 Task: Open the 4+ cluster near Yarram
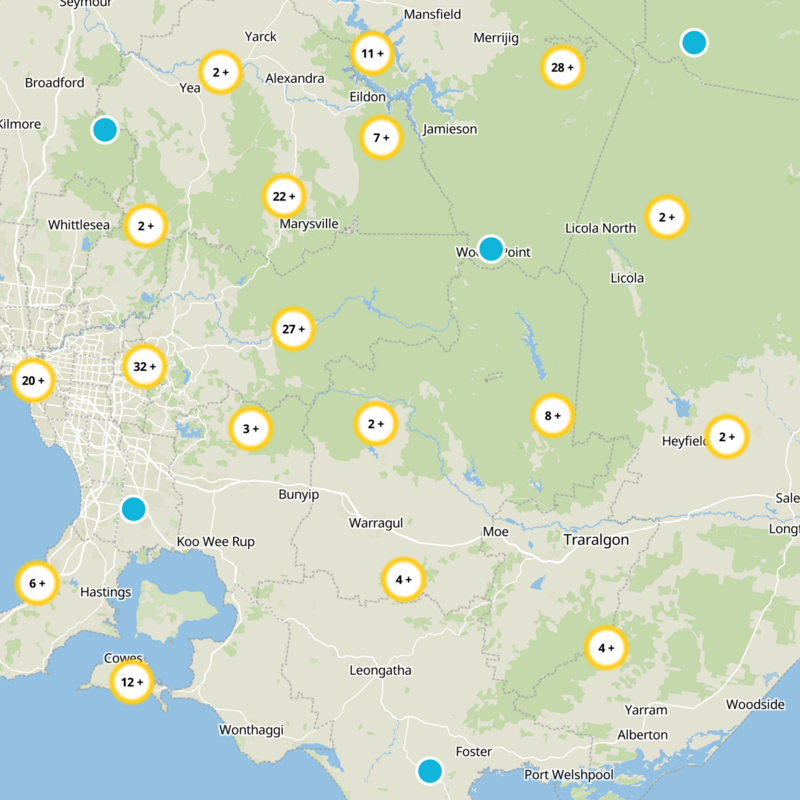click(x=606, y=648)
